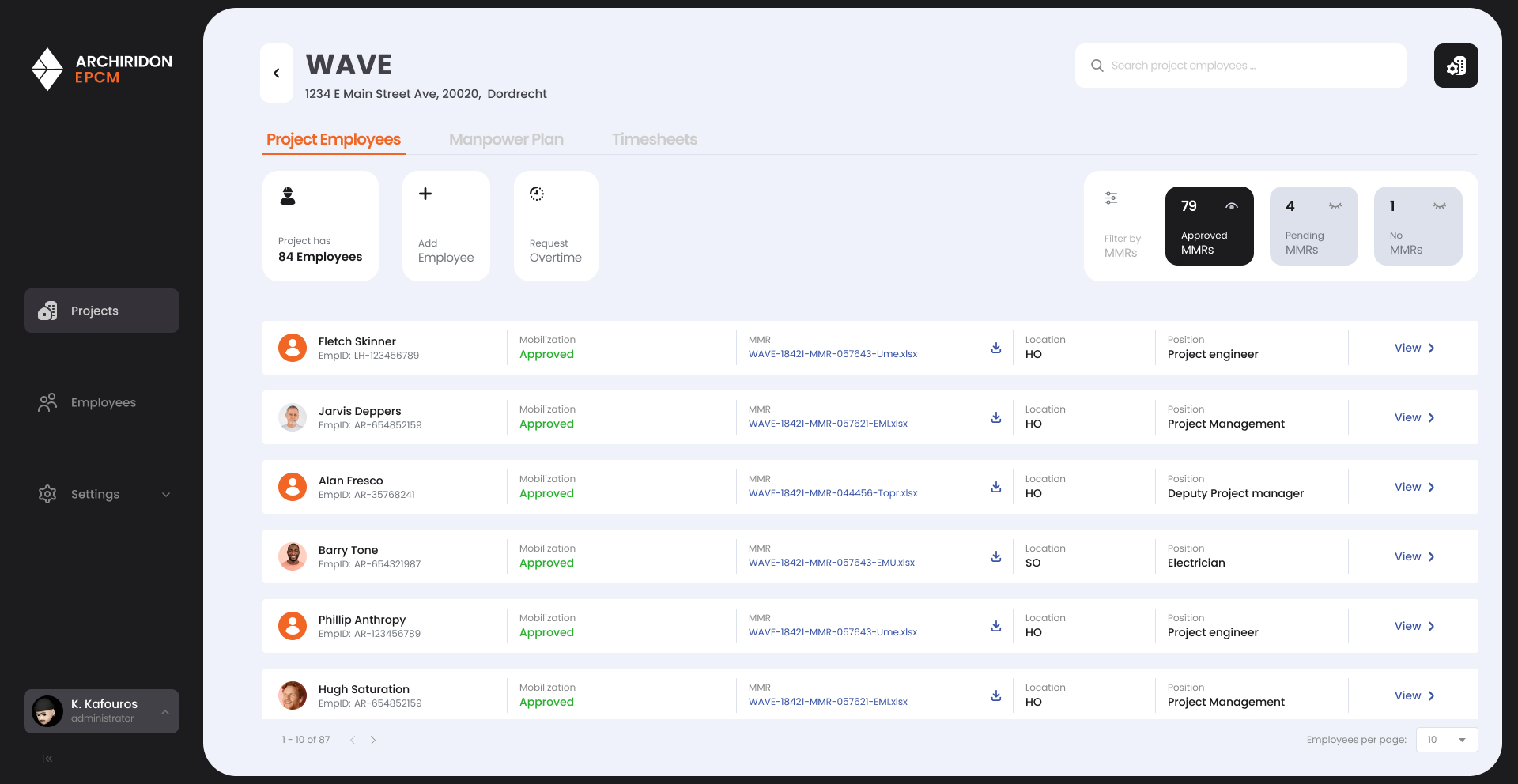Click K. Kafouros' profile photo
The image size is (1518, 784).
[x=47, y=711]
